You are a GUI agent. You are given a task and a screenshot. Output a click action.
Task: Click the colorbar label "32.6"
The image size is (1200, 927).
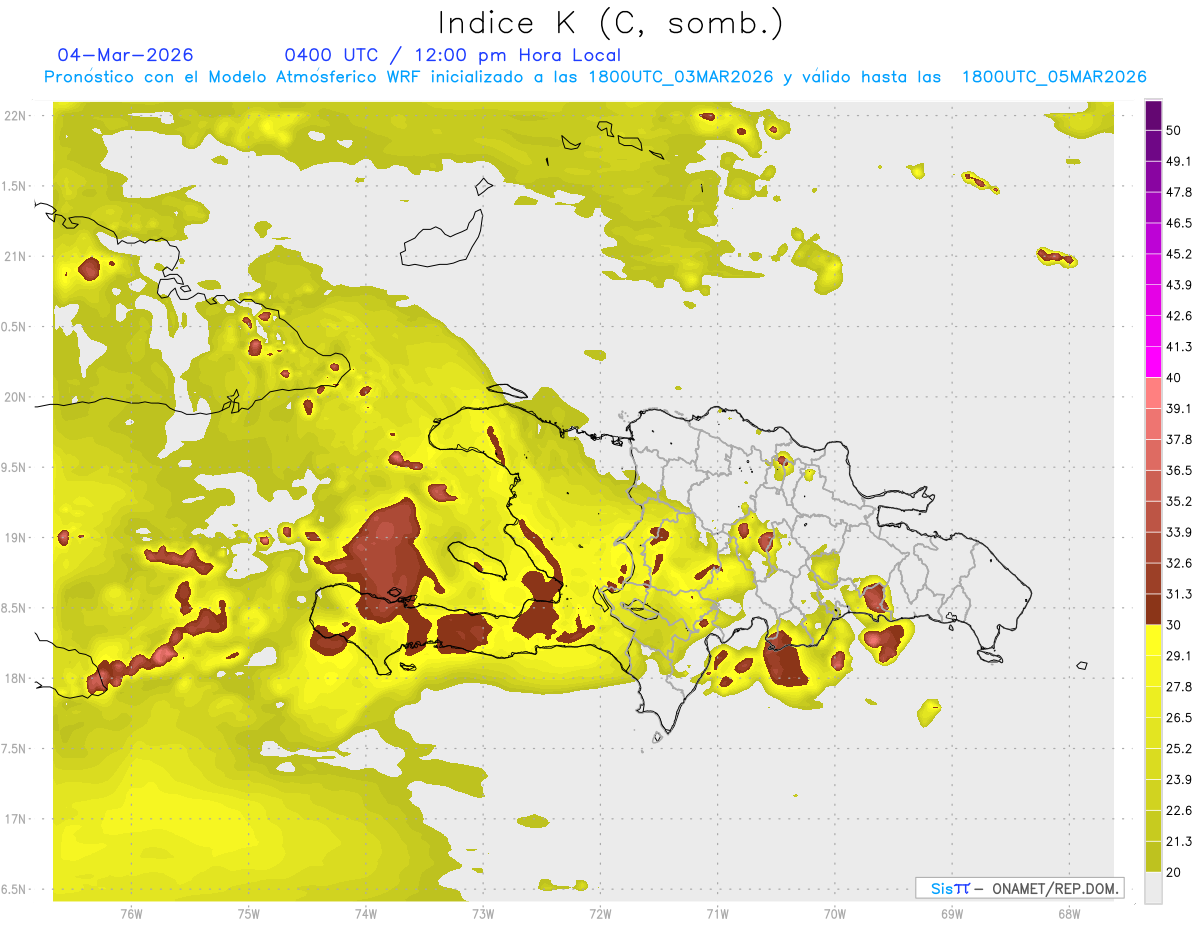pos(1179,563)
